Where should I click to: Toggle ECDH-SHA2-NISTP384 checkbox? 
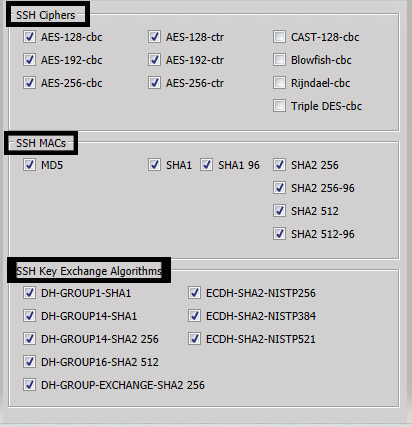click(x=194, y=316)
